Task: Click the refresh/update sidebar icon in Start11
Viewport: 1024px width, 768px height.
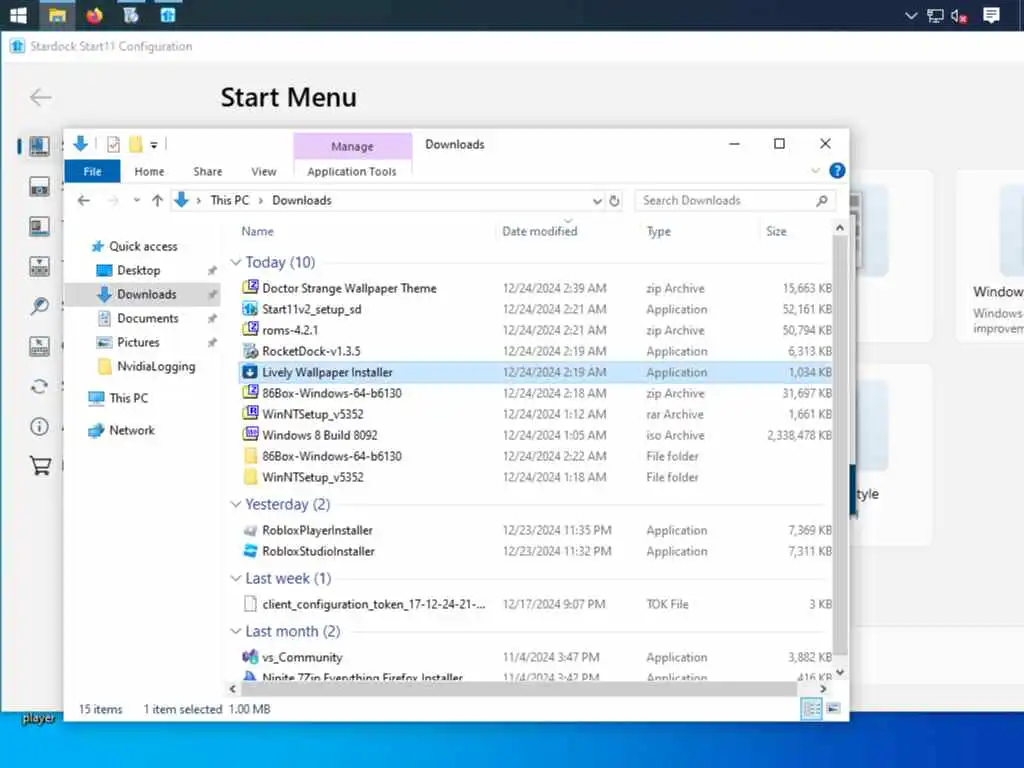Action: [x=39, y=387]
